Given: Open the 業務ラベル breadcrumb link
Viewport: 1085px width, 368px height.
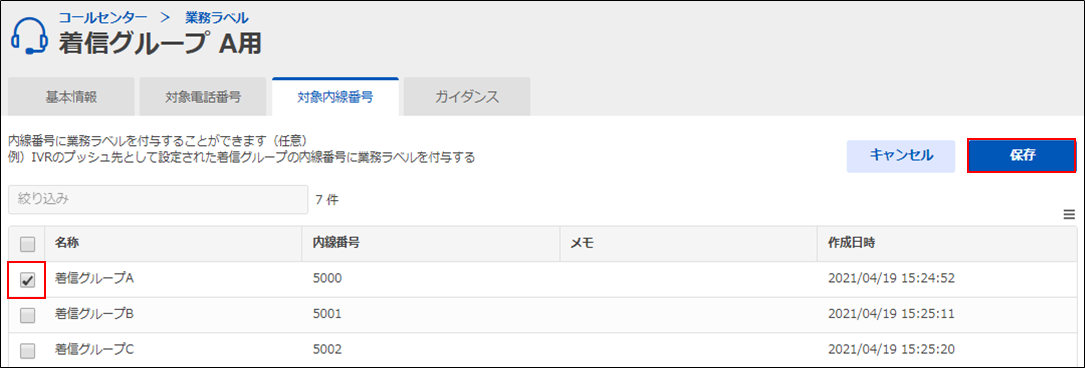Looking at the screenshot, I should click(217, 17).
